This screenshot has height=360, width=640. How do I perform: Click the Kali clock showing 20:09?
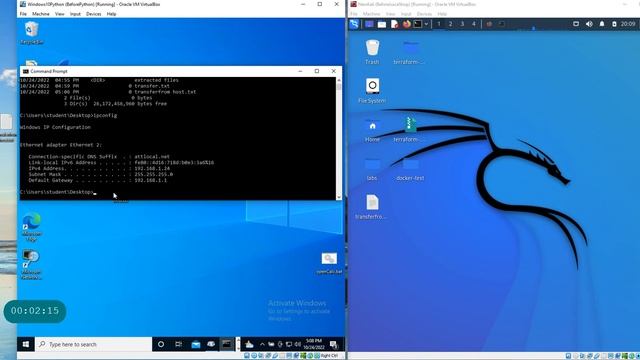click(x=628, y=24)
